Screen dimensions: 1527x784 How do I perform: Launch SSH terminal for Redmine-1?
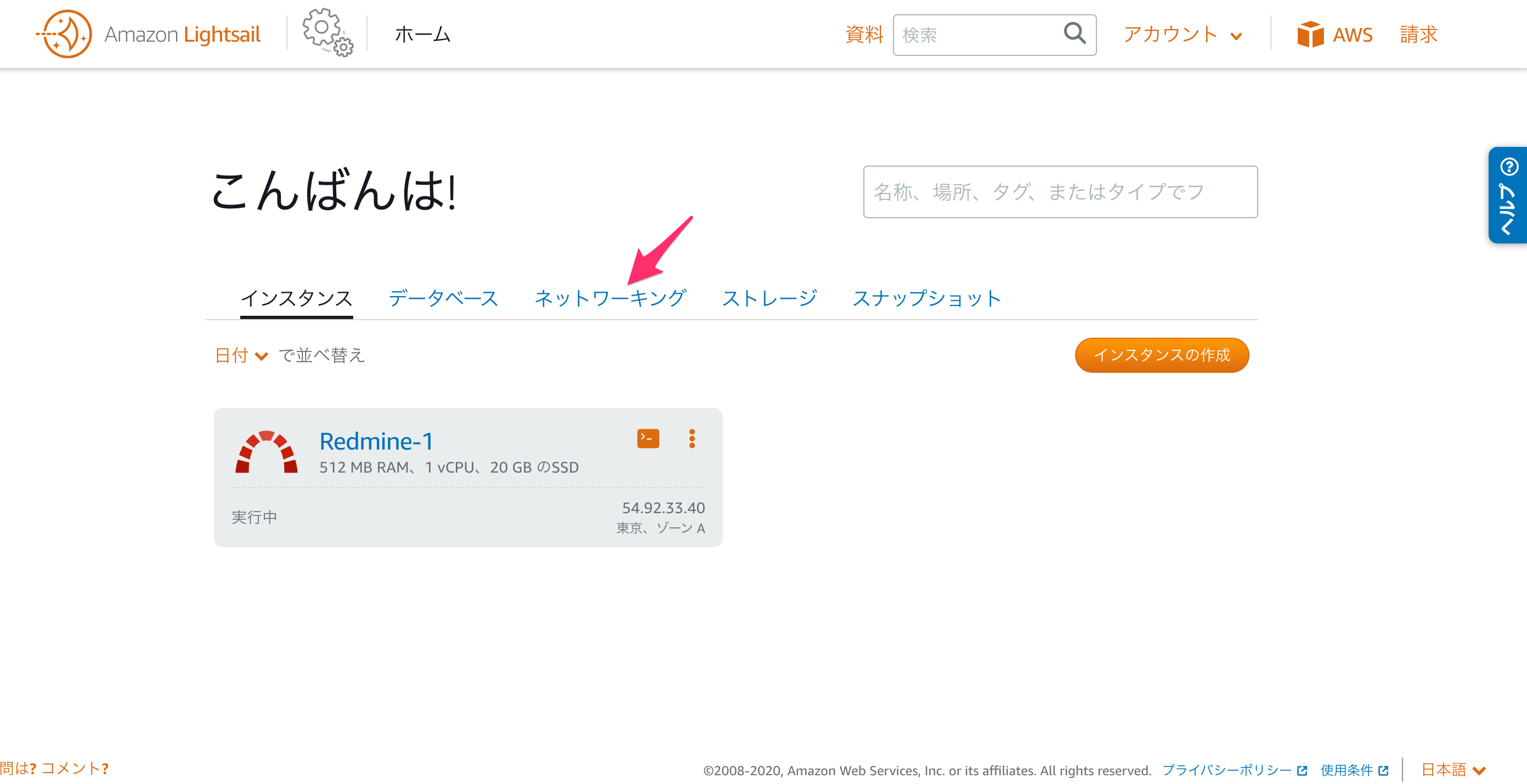point(647,439)
